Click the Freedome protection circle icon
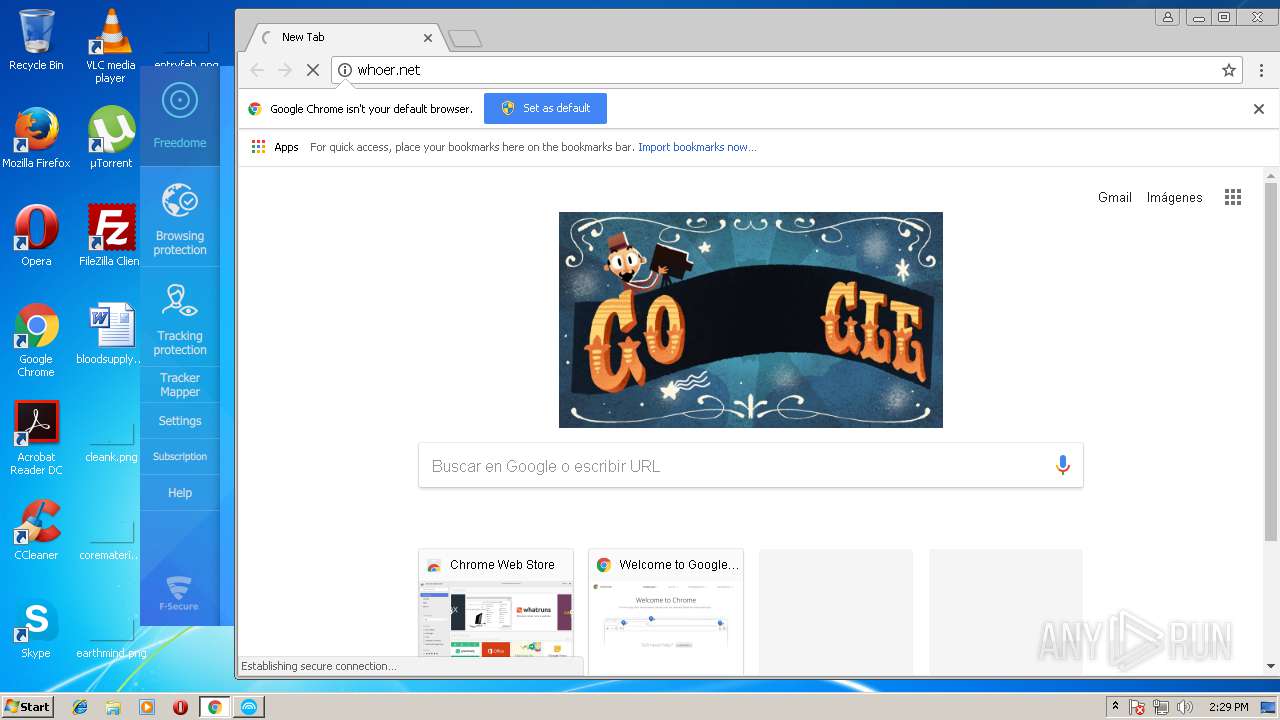1280x720 pixels. (180, 100)
